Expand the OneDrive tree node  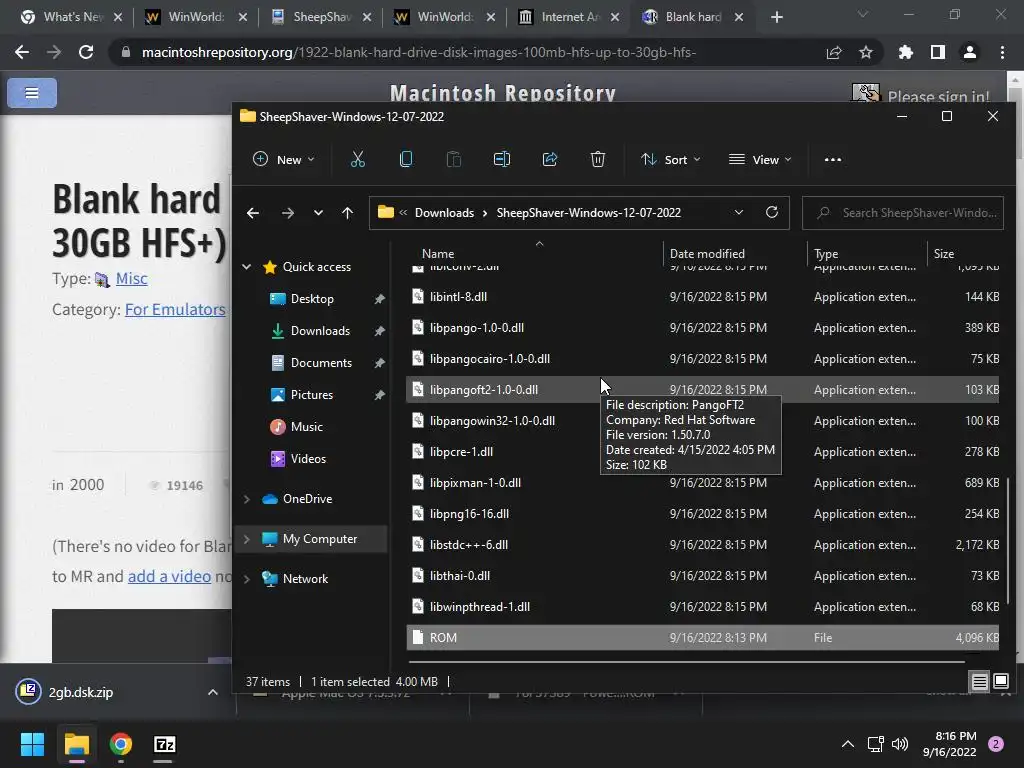(x=247, y=499)
